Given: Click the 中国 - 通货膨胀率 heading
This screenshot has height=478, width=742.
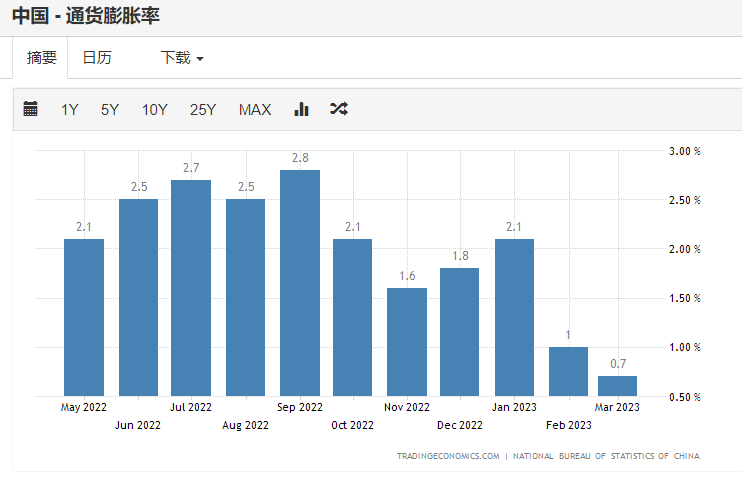Looking at the screenshot, I should (86, 16).
